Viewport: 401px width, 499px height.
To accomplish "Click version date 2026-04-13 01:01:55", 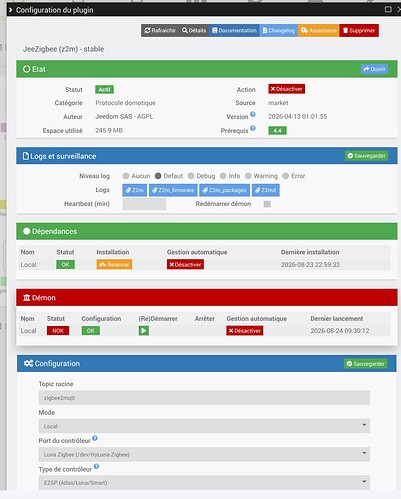I will click(x=298, y=117).
